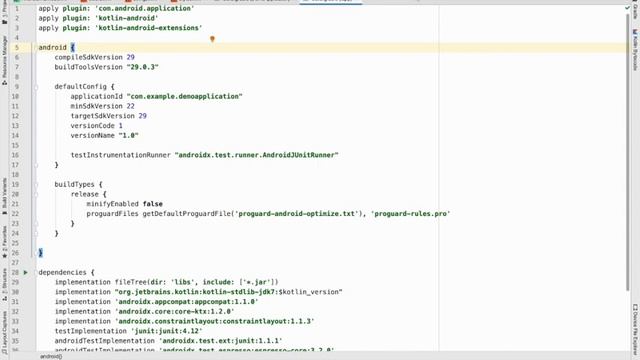Click the orange intention lightbulb icon

tap(212, 39)
